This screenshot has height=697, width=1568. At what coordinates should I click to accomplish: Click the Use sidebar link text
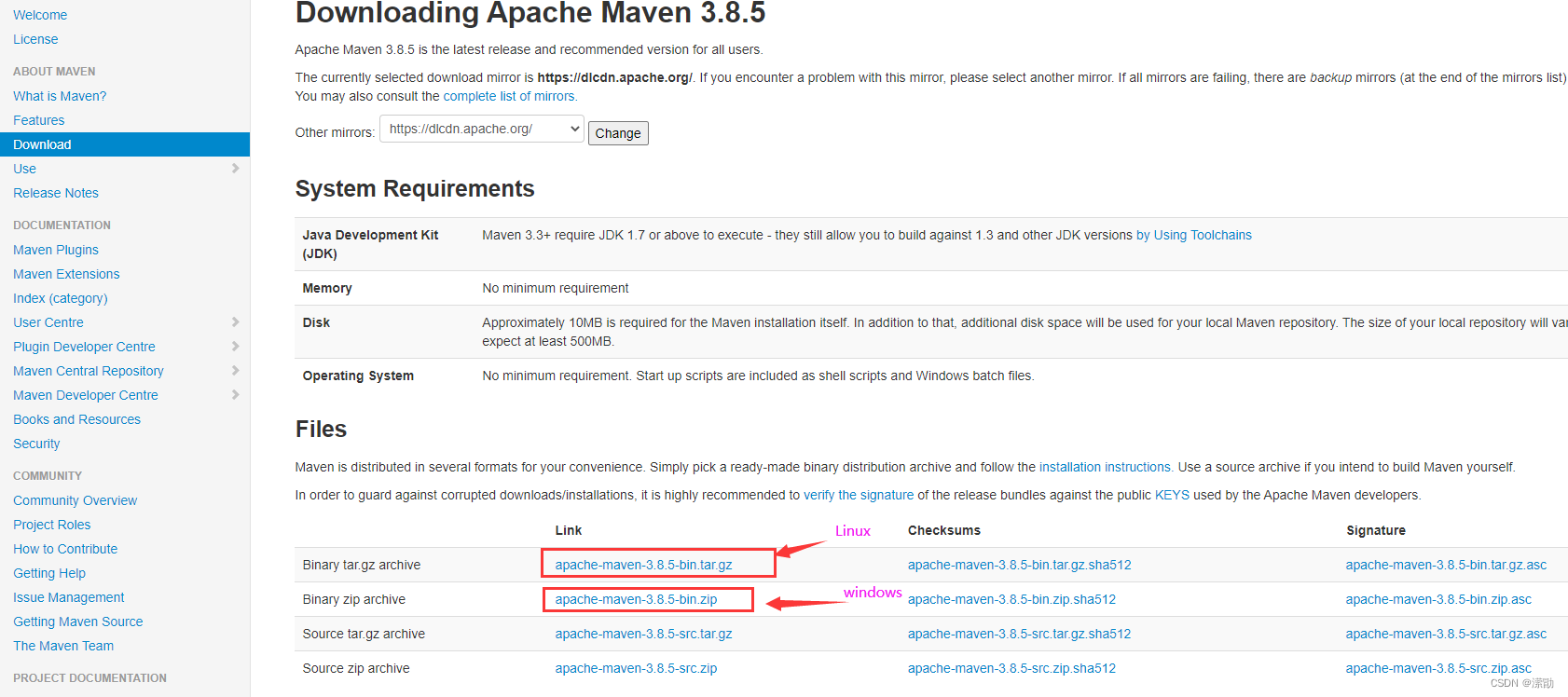click(25, 169)
